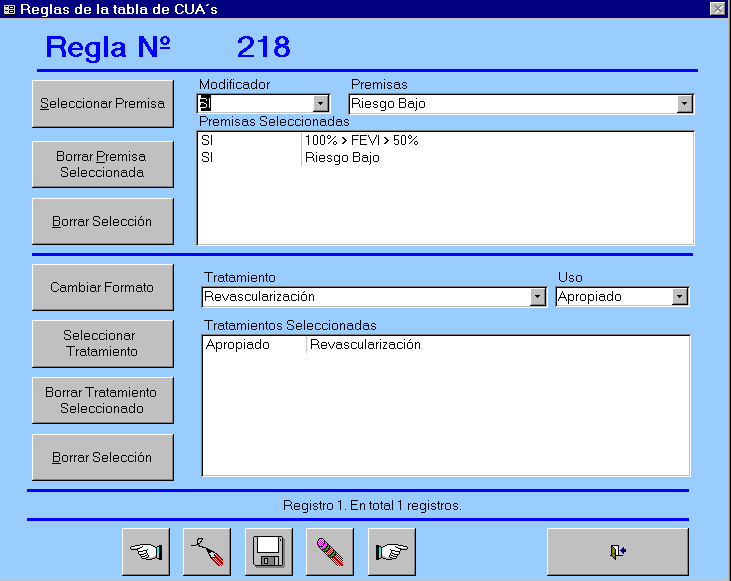Click the eraser delete record icon
The width and height of the screenshot is (731, 581).
tap(330, 551)
